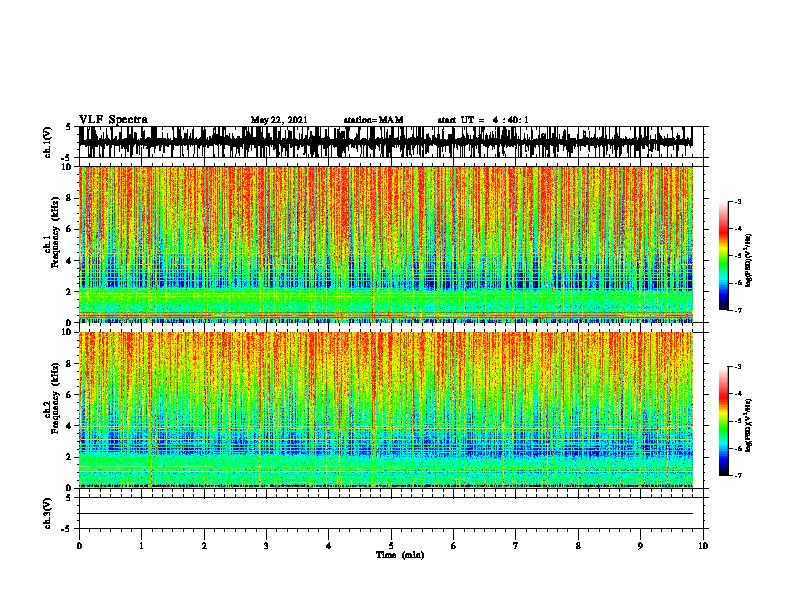Image resolution: width=792 pixels, height=612 pixels.
Task: Click the ch.1 color scale bar
Action: (x=724, y=256)
